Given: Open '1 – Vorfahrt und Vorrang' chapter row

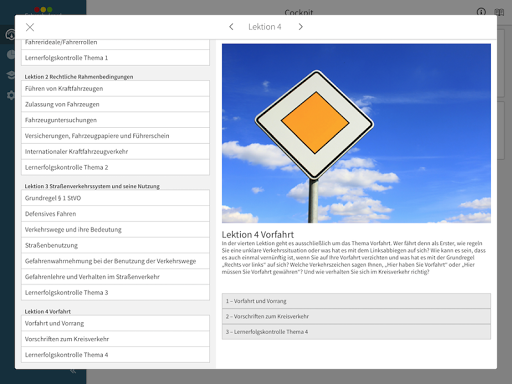Looking at the screenshot, I should tap(356, 301).
